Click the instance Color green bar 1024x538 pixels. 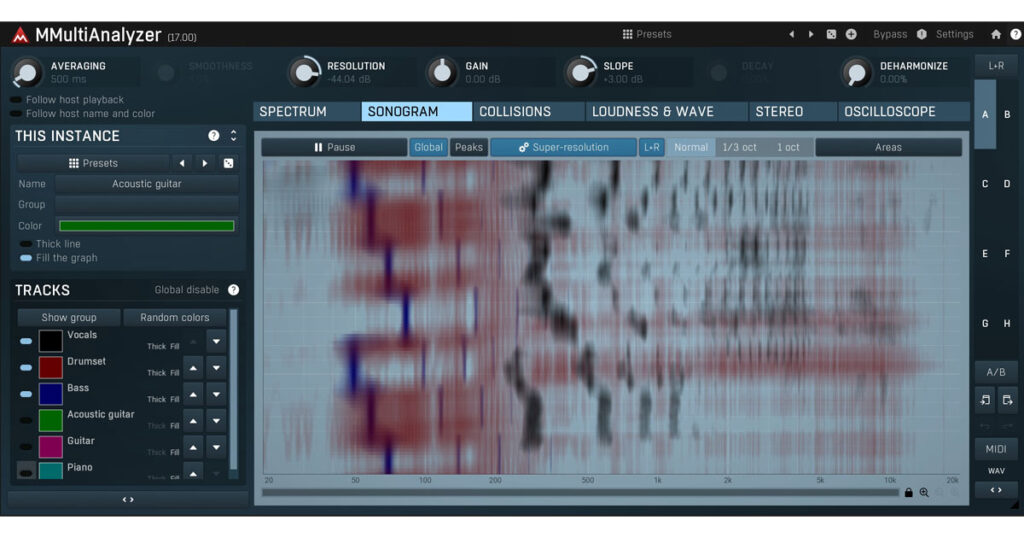point(147,226)
